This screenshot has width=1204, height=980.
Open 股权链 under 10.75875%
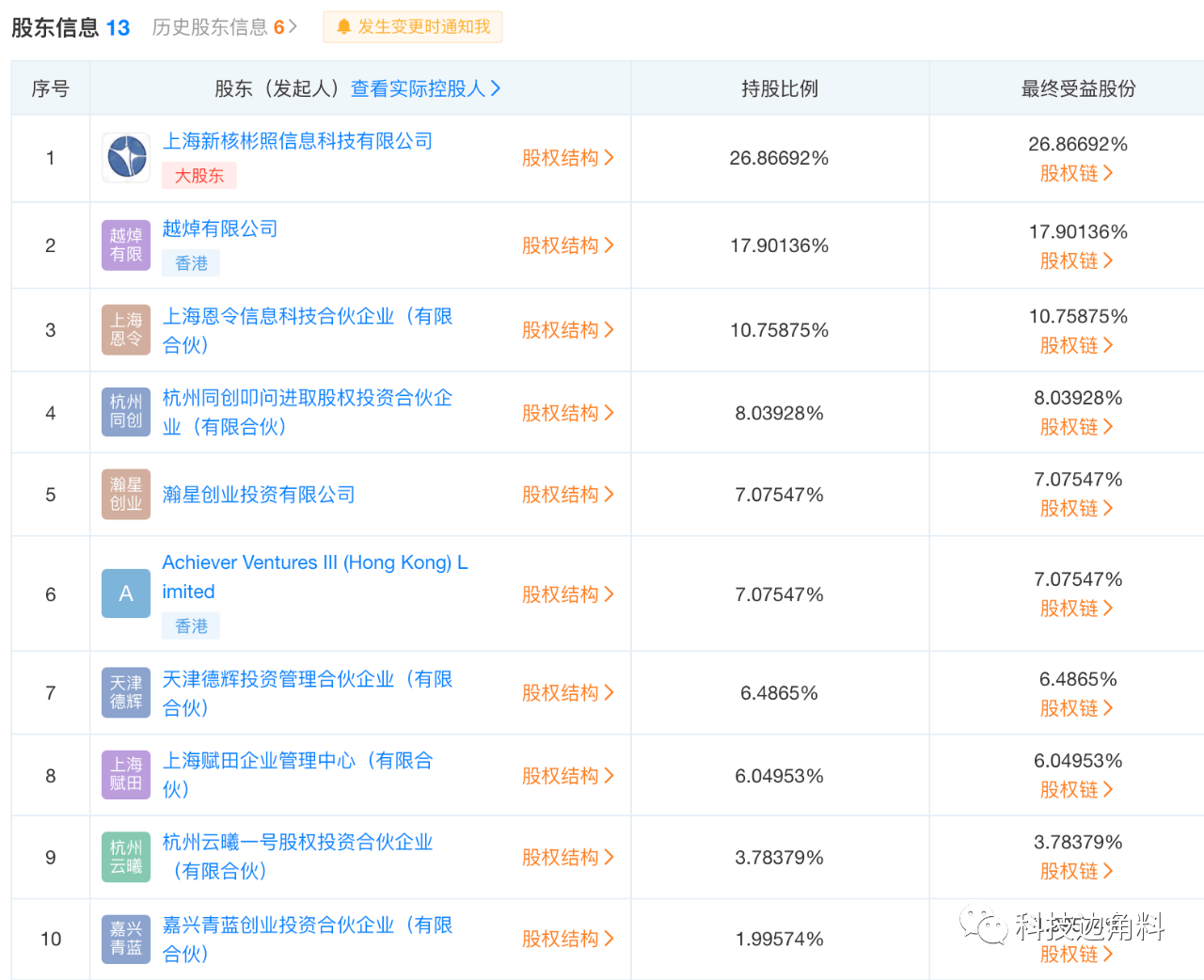point(1077,345)
